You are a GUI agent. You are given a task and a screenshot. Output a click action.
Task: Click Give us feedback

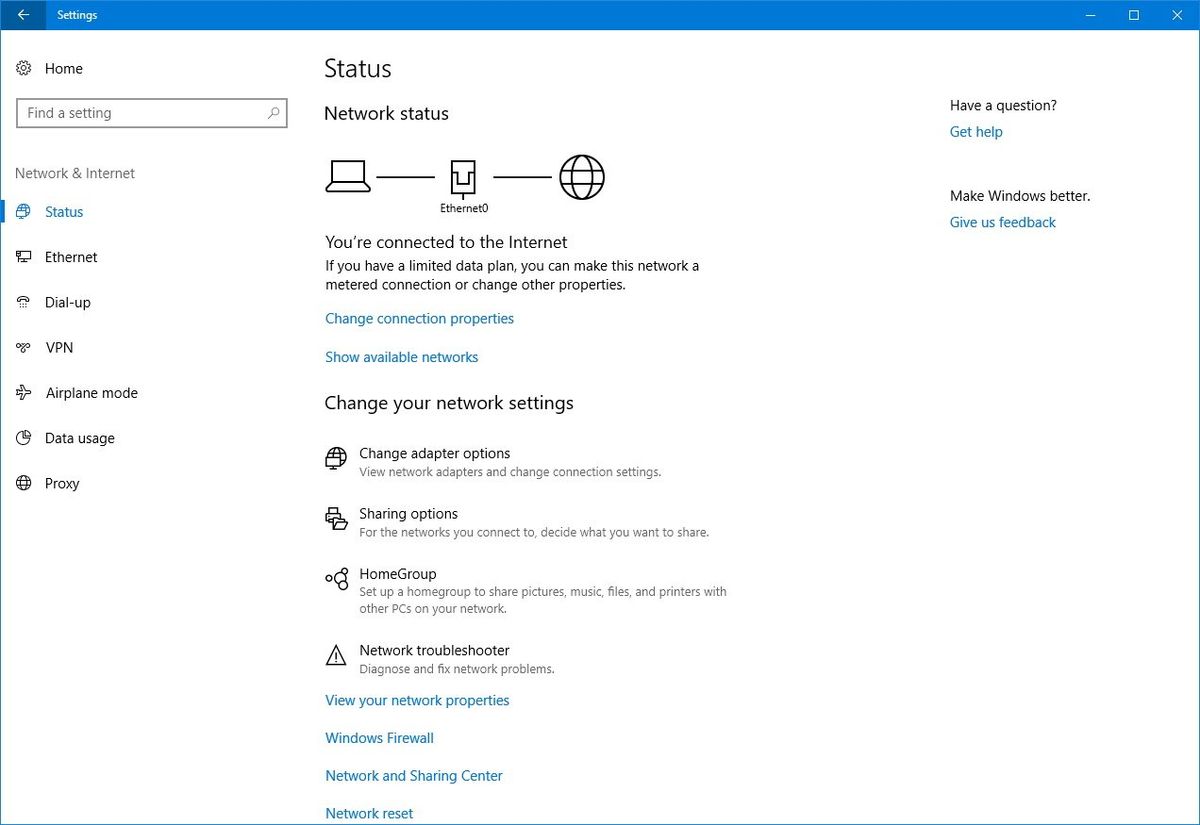click(x=1002, y=222)
